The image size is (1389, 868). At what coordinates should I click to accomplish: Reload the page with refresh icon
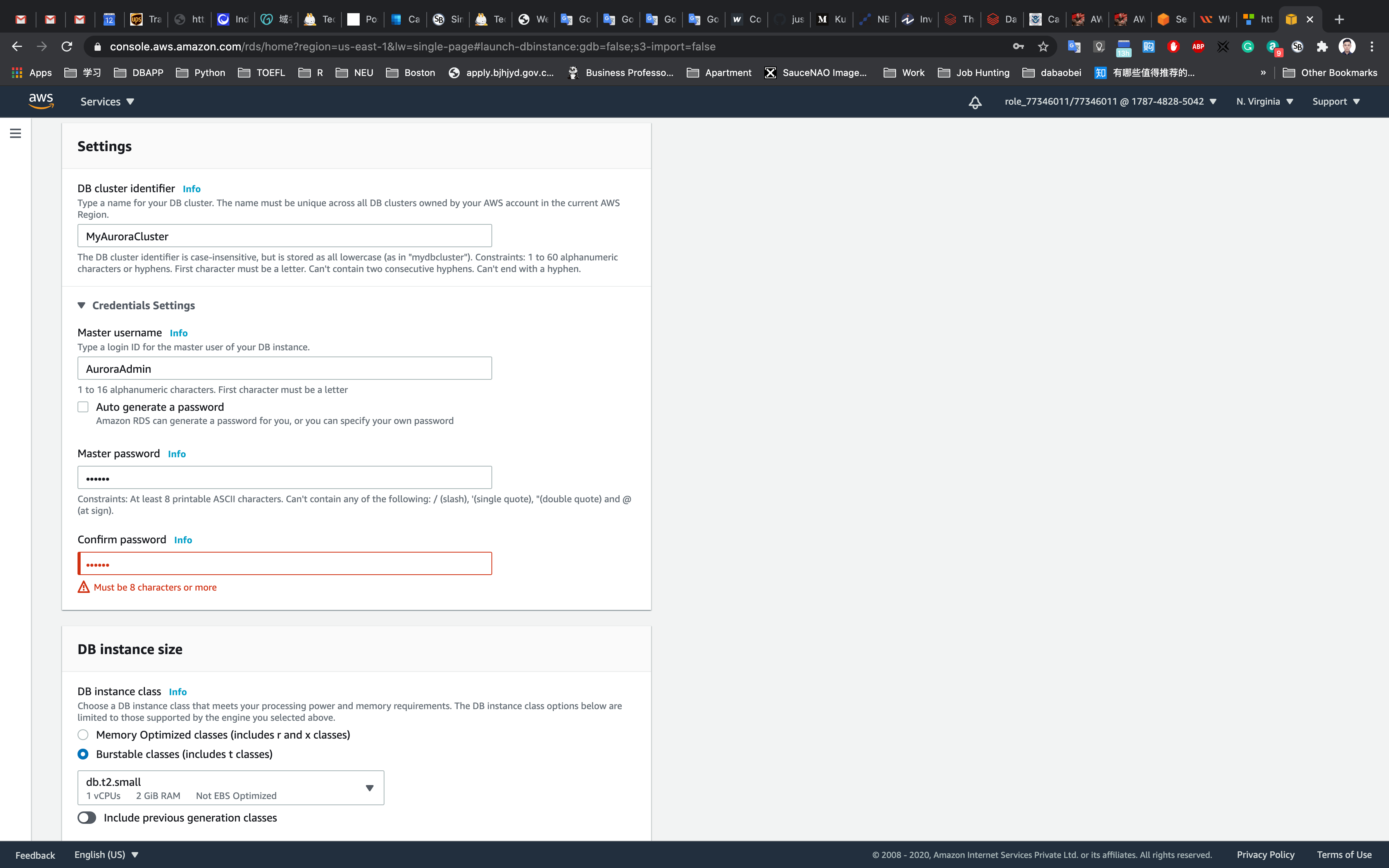67,46
